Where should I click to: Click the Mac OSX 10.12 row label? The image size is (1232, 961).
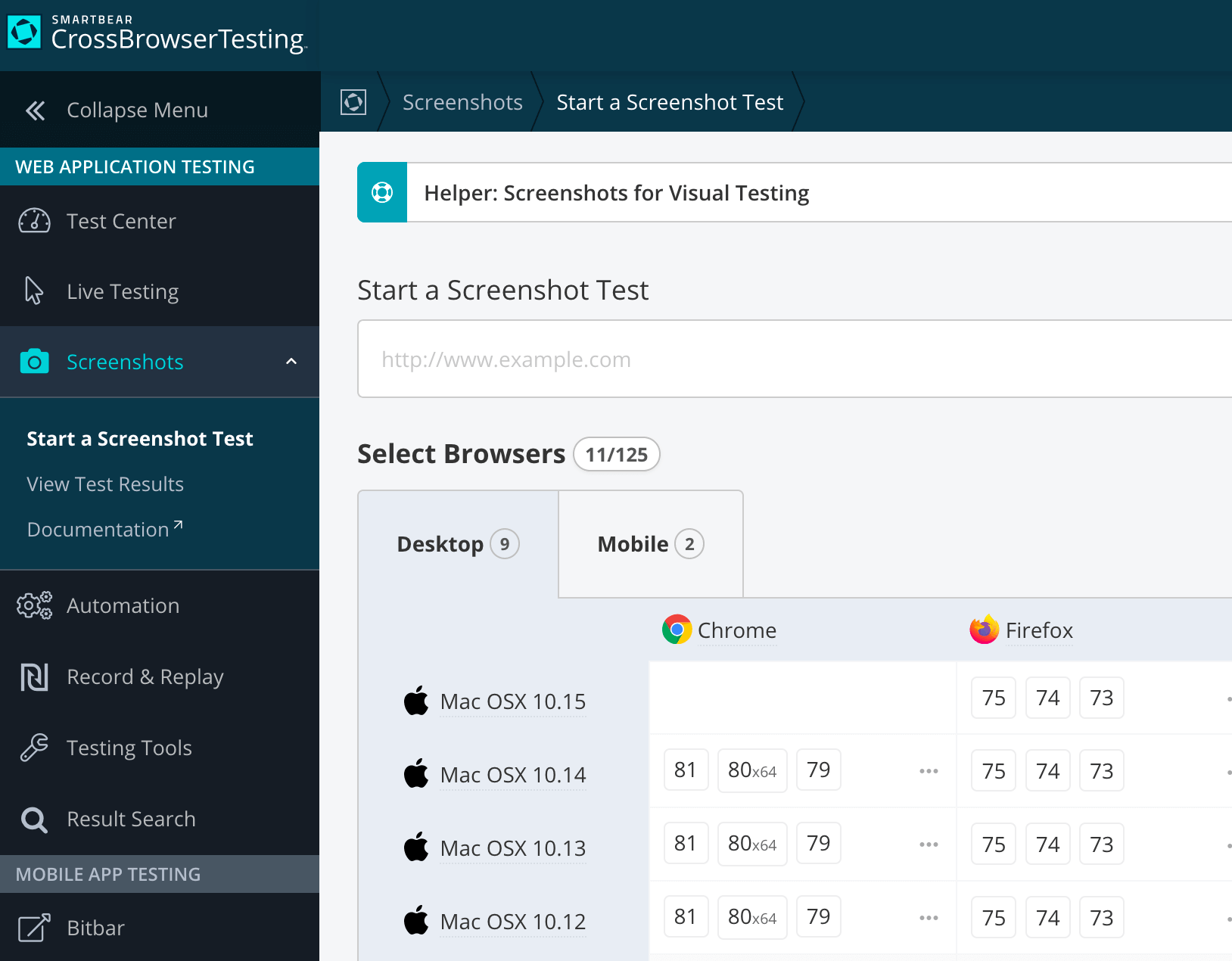pyautogui.click(x=513, y=922)
